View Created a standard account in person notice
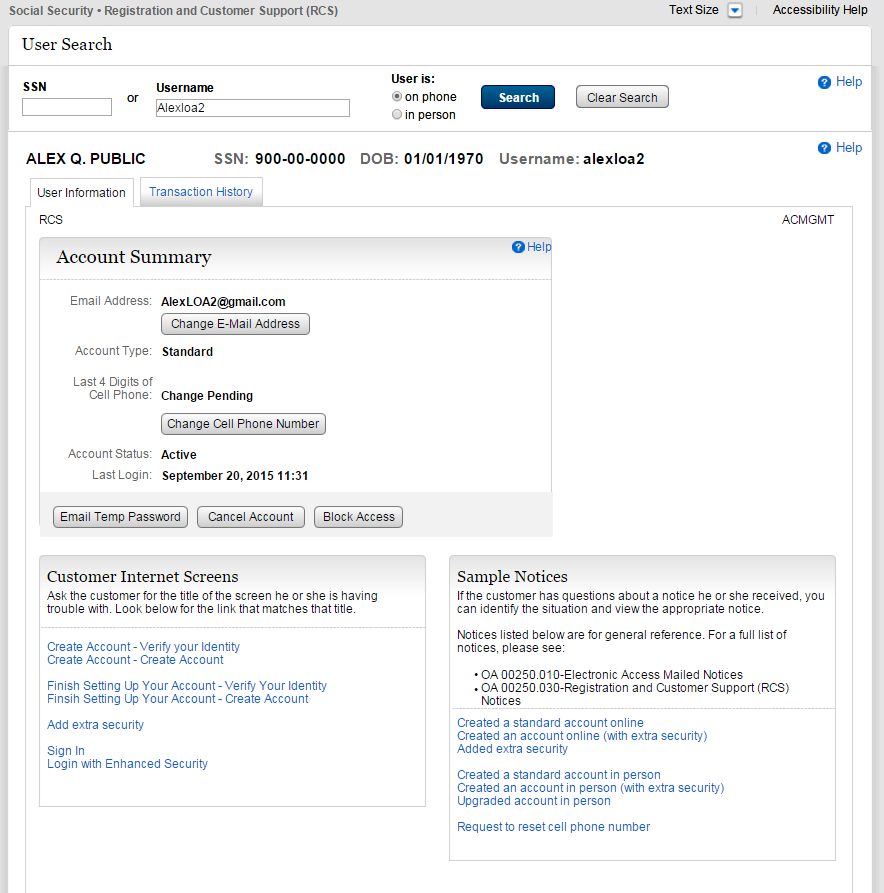The image size is (884, 893). pyautogui.click(x=559, y=775)
